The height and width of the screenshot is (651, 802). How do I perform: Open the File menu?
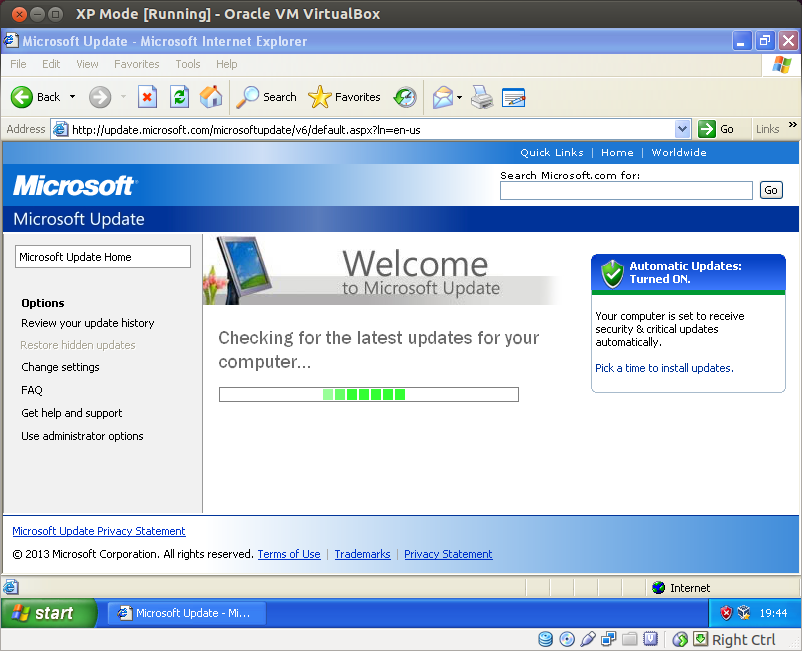click(18, 64)
